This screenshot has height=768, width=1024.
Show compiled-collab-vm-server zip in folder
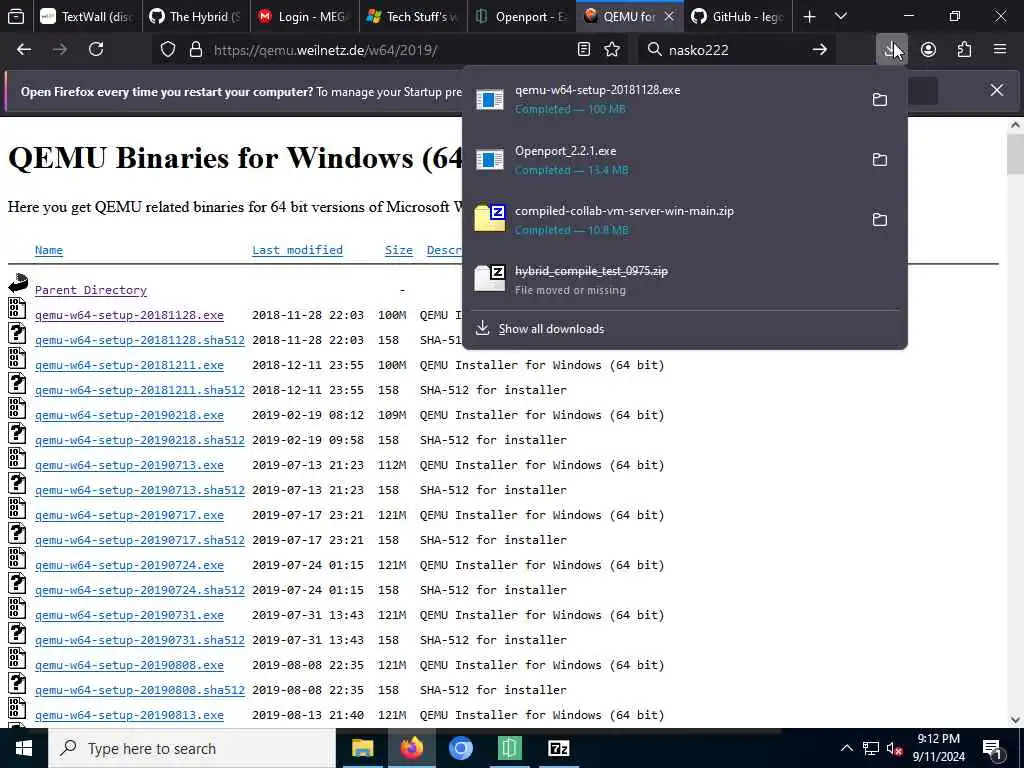(x=880, y=219)
